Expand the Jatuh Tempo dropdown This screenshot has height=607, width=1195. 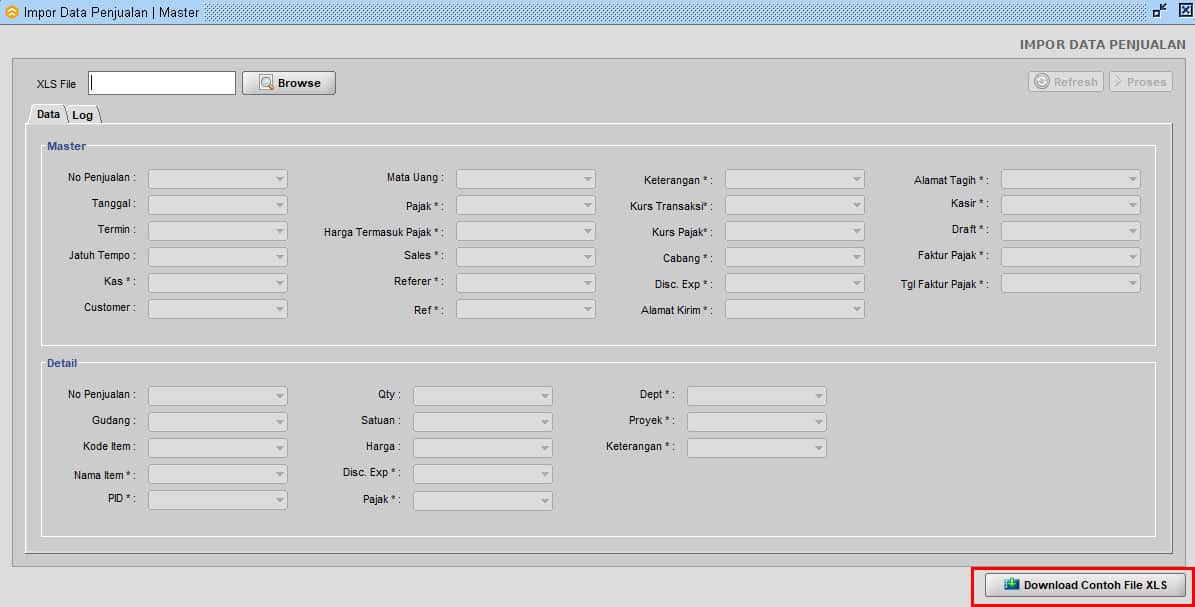217,257
